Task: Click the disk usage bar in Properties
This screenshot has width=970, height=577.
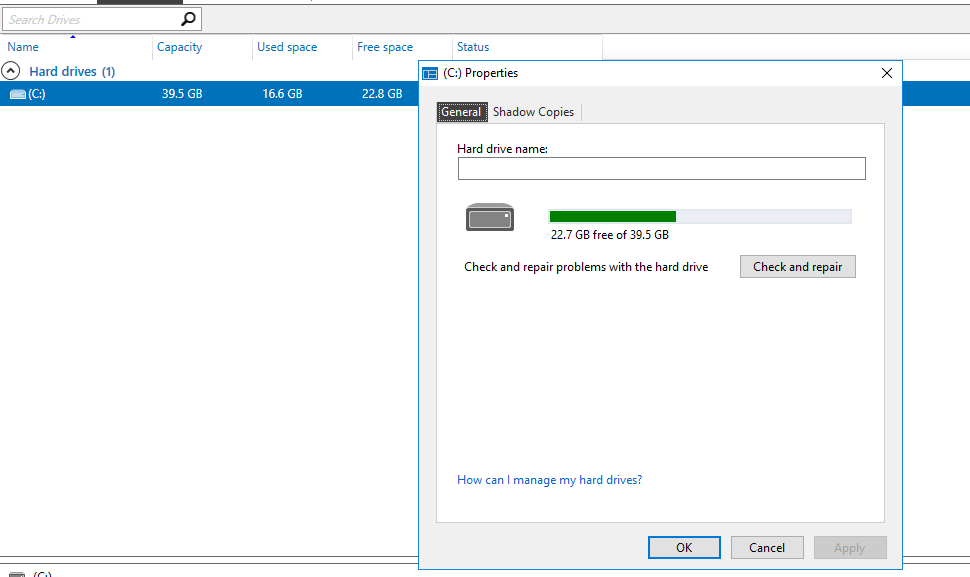Action: tap(700, 216)
